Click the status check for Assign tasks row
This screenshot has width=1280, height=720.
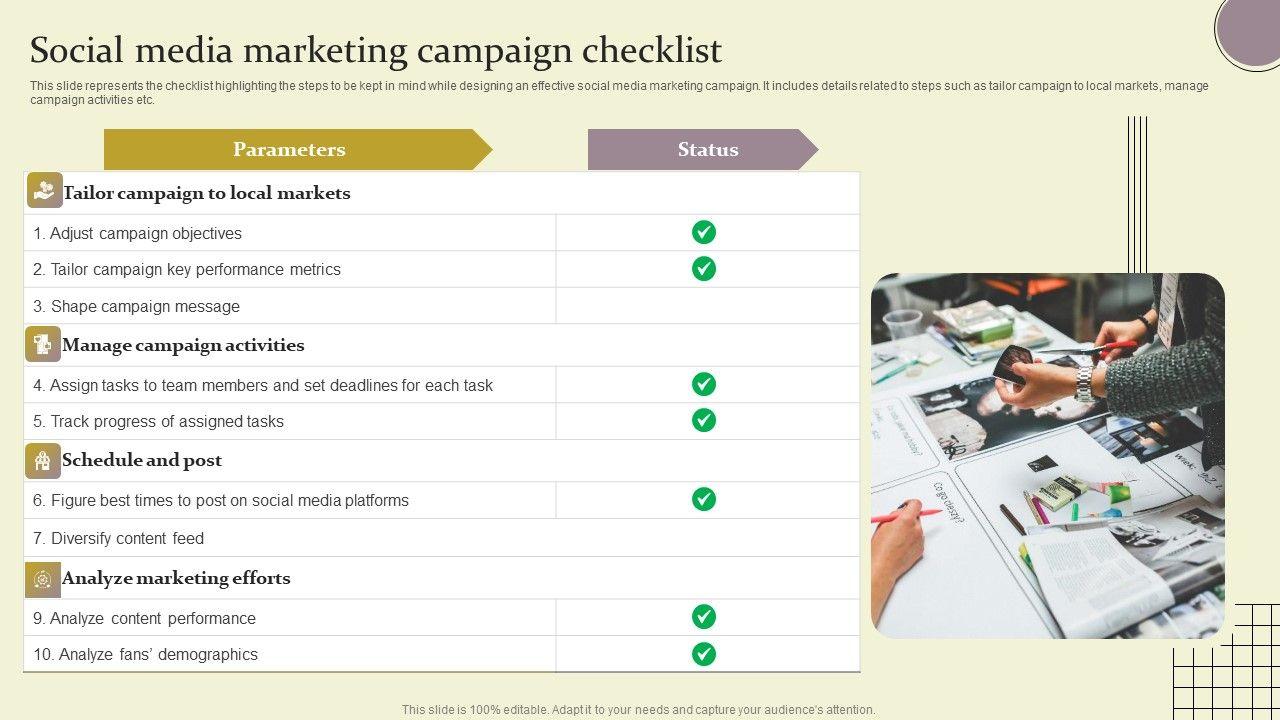click(704, 384)
